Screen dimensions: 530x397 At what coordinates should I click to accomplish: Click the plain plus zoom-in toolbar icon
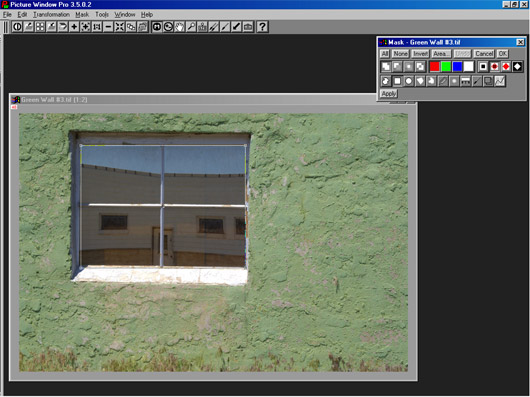pos(74,27)
